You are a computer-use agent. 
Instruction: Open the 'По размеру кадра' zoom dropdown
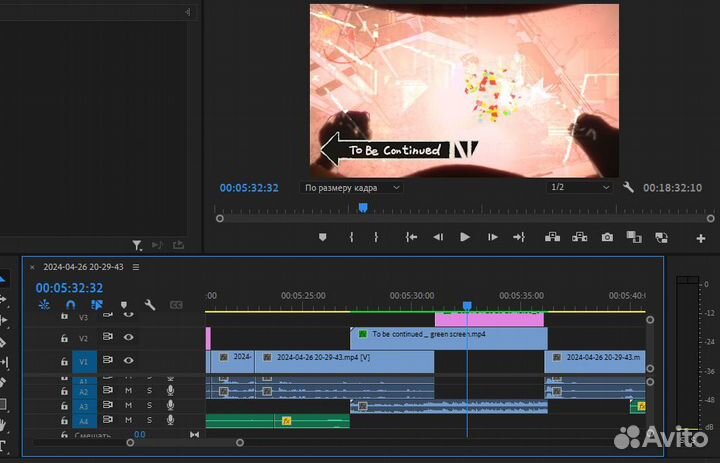click(x=352, y=187)
